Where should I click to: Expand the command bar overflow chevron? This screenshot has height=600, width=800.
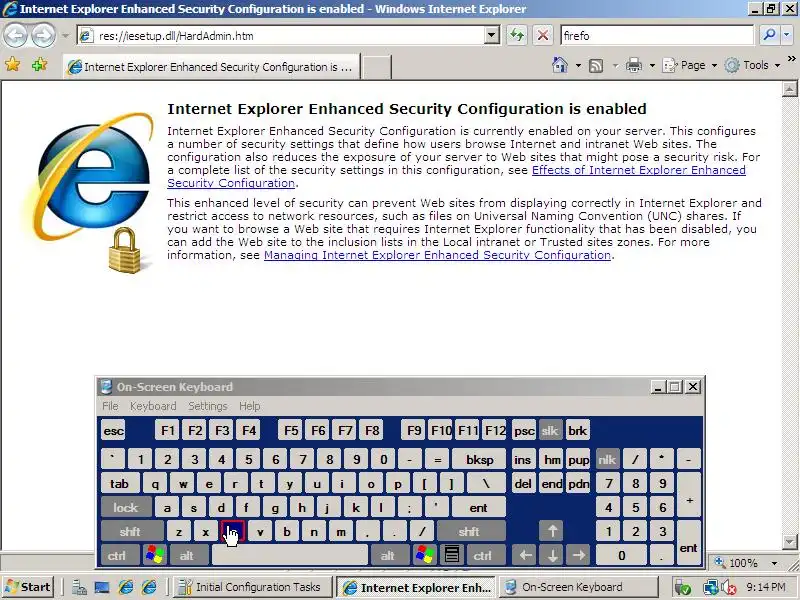(791, 59)
